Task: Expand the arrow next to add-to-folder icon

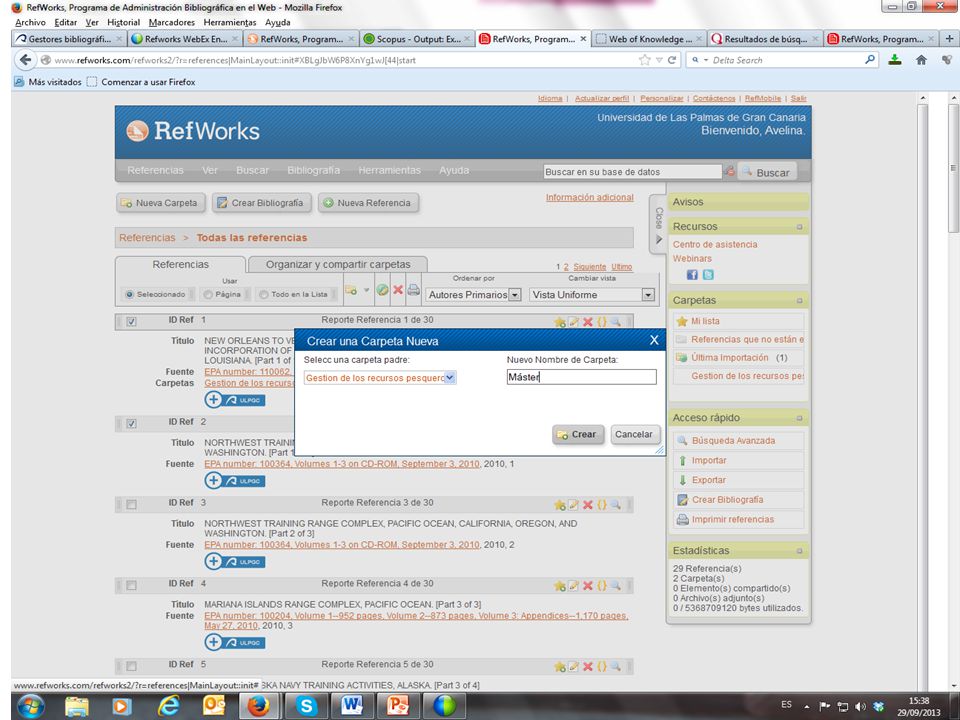Action: pos(366,290)
